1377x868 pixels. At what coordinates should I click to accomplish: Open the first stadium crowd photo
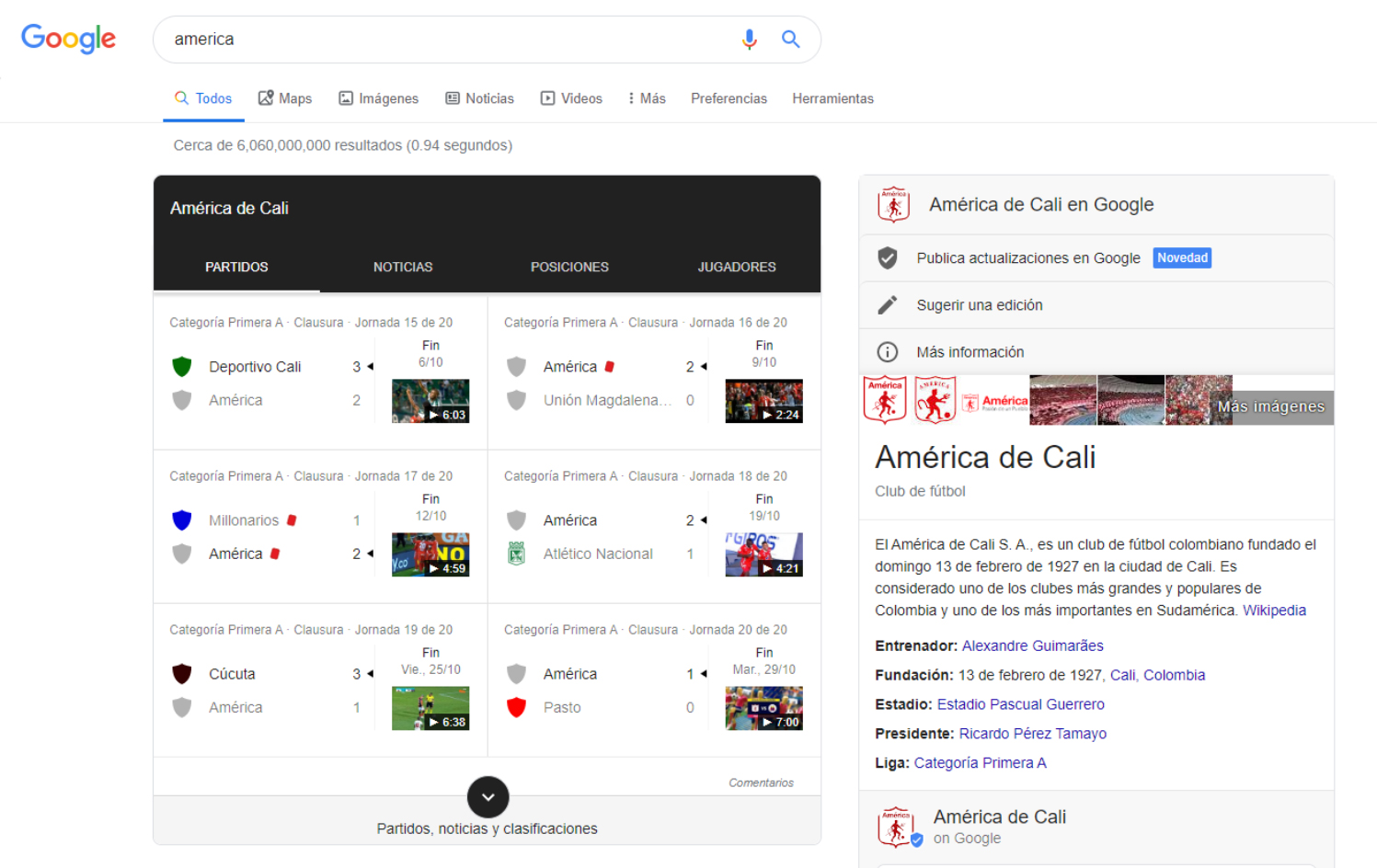click(x=1062, y=400)
